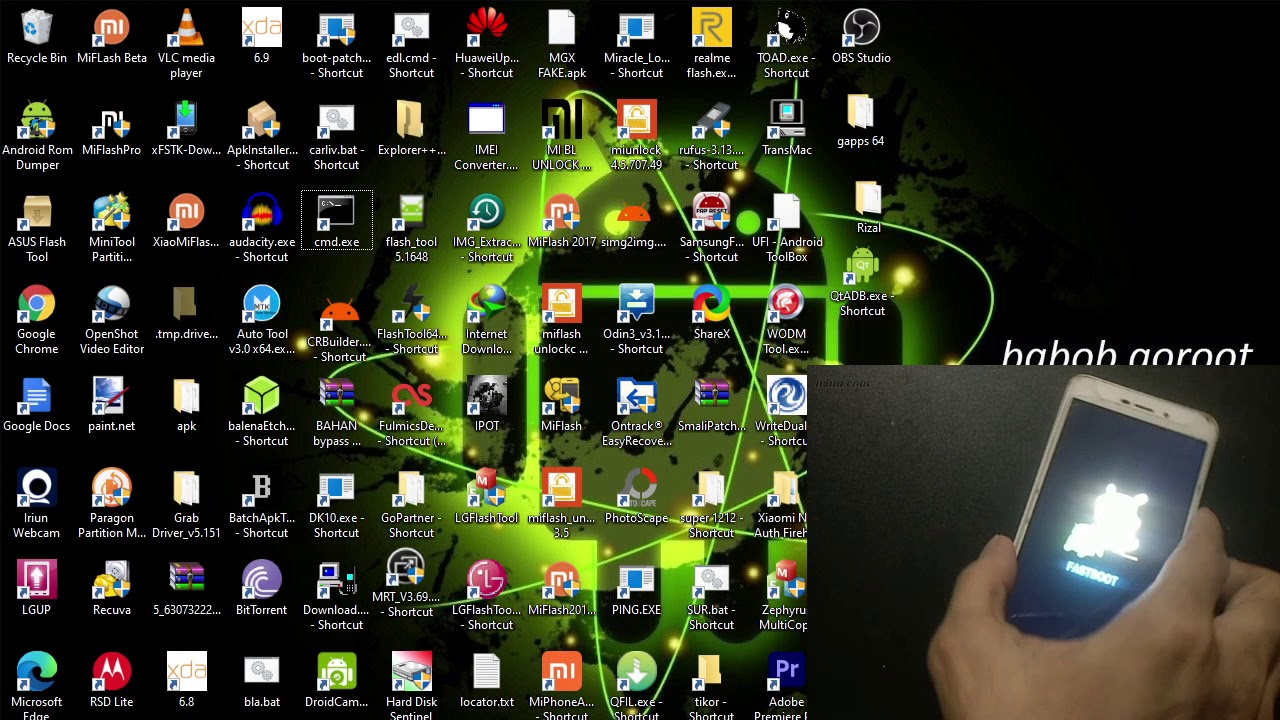Open the xda 6.9 icon

click(x=261, y=29)
